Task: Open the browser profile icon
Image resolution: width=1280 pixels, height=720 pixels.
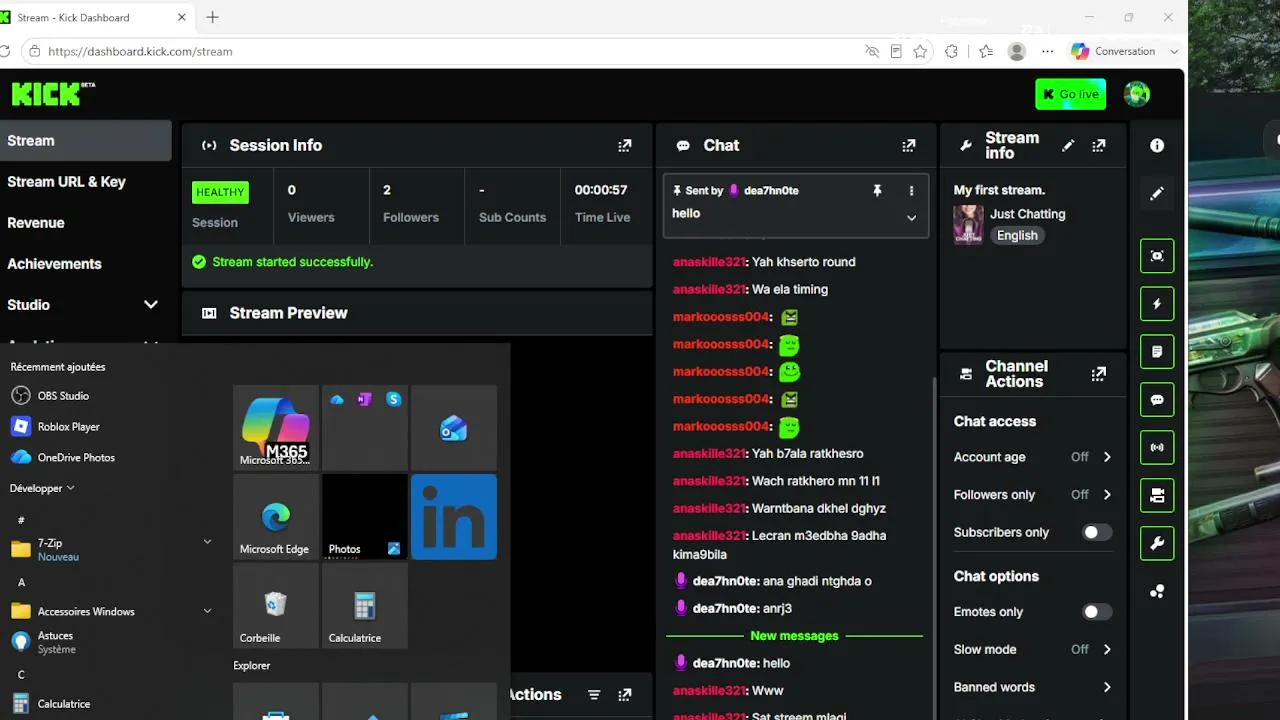Action: (x=1017, y=51)
